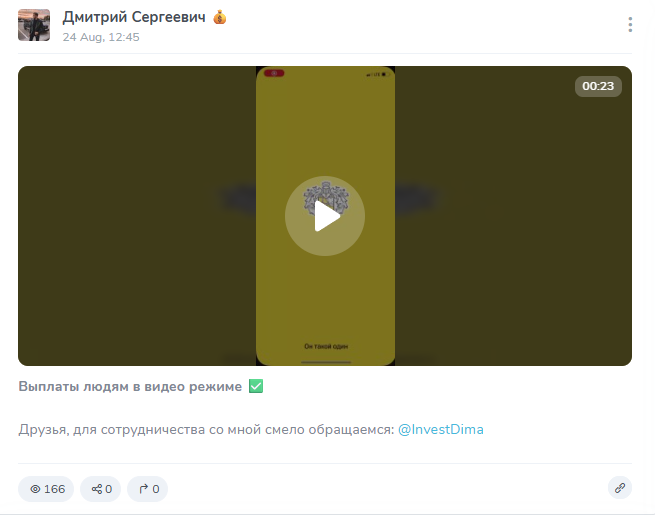Click the battery status icon in phone preview
Screen dimensions: 655x515
(386, 74)
